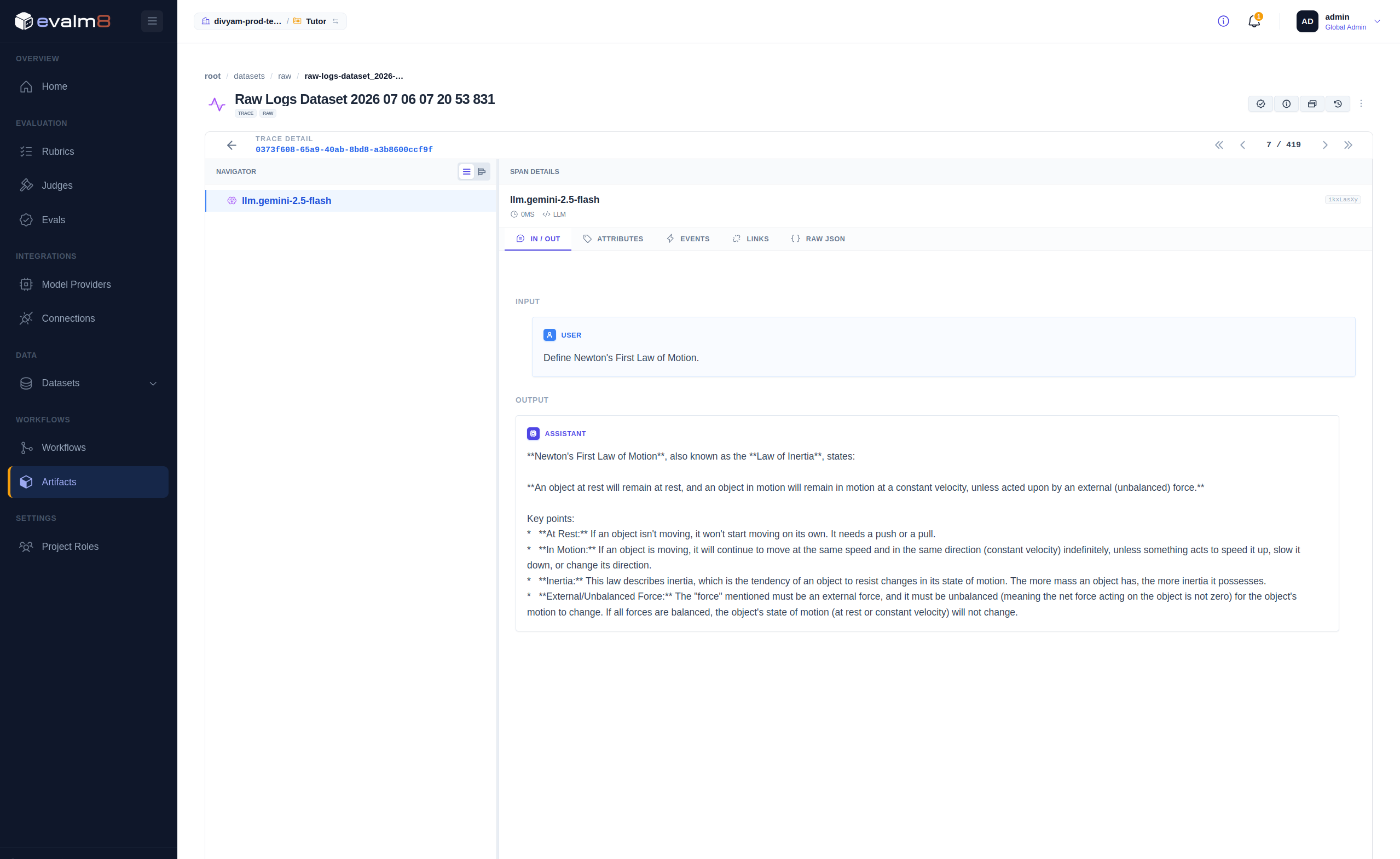The height and width of the screenshot is (859, 1400).
Task: Expand the Datasets sidebar section
Action: coord(88,384)
